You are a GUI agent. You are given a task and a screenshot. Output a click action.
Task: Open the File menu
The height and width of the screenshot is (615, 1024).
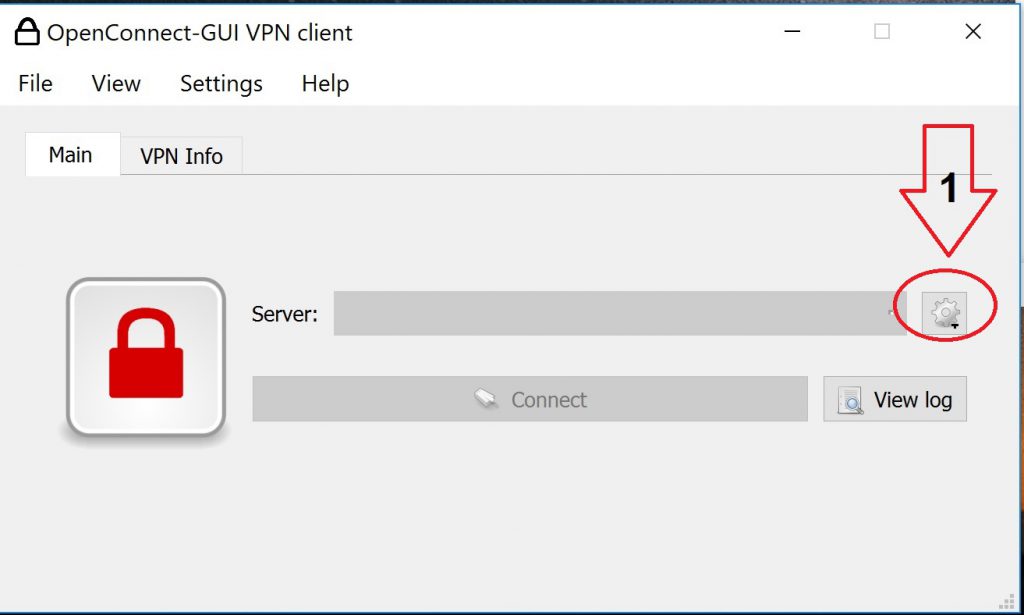[35, 84]
